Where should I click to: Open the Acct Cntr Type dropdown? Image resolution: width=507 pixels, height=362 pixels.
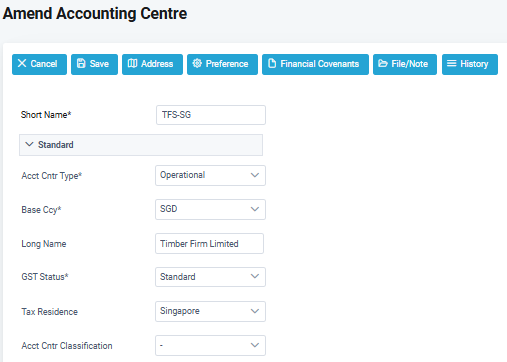pos(210,175)
